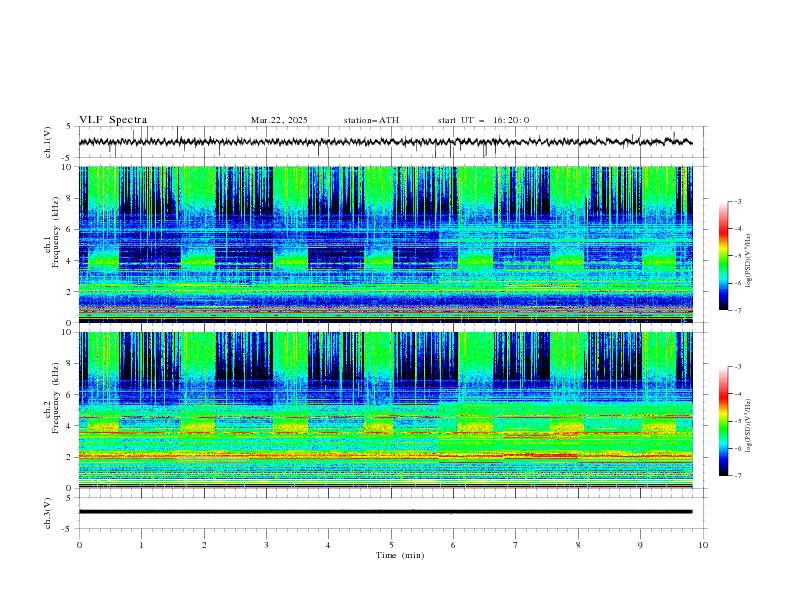The image size is (792, 612).
Task: Click the ch.1 spectrogram color scale bar
Action: (723, 255)
